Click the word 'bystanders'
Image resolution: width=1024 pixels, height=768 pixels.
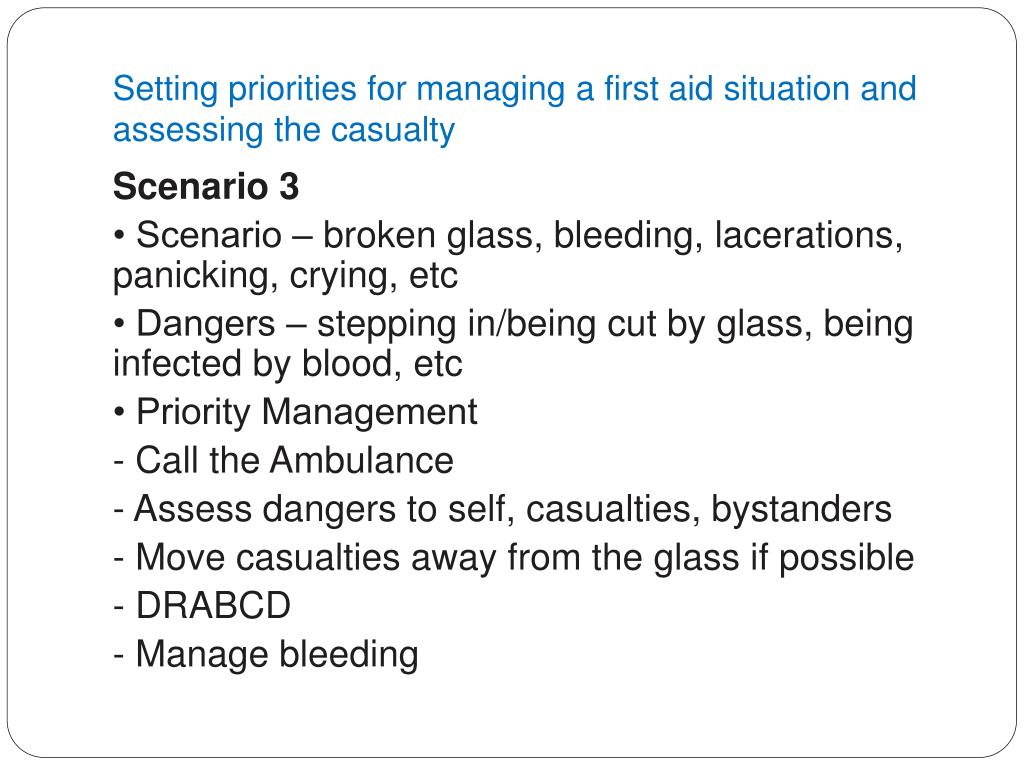pos(801,509)
